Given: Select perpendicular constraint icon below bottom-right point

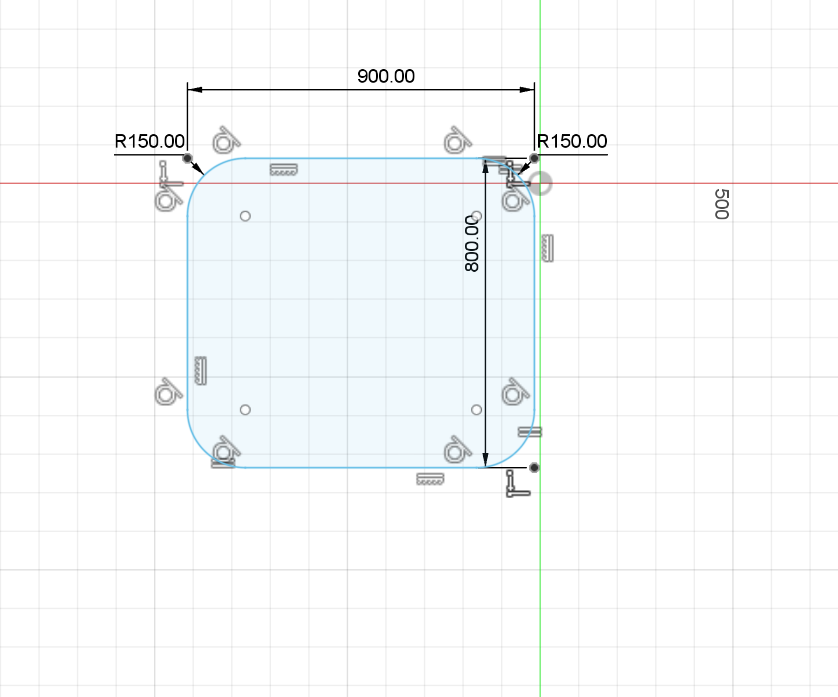Looking at the screenshot, I should tap(518, 484).
